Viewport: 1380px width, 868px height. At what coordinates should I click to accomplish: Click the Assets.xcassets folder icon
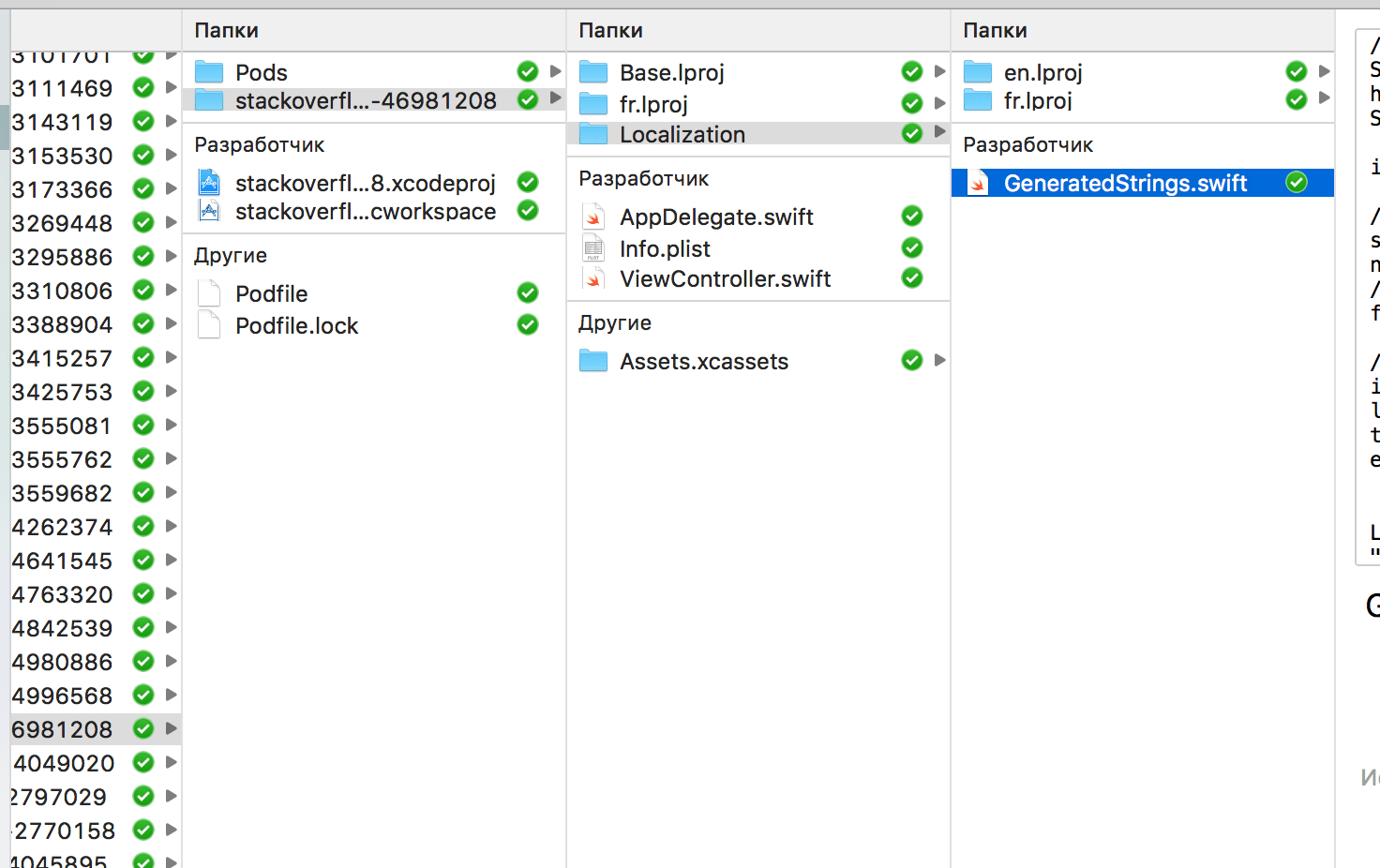(x=593, y=361)
